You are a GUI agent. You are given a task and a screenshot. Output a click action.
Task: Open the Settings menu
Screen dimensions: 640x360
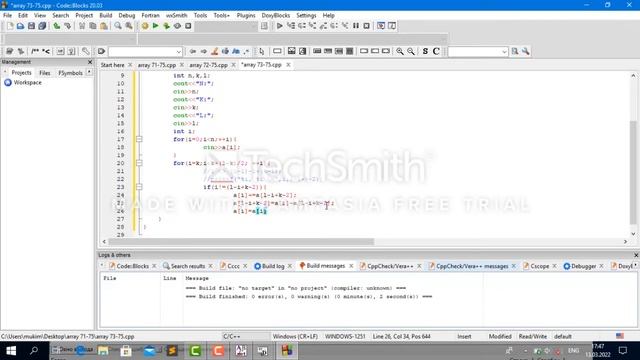pyautogui.click(x=306, y=15)
